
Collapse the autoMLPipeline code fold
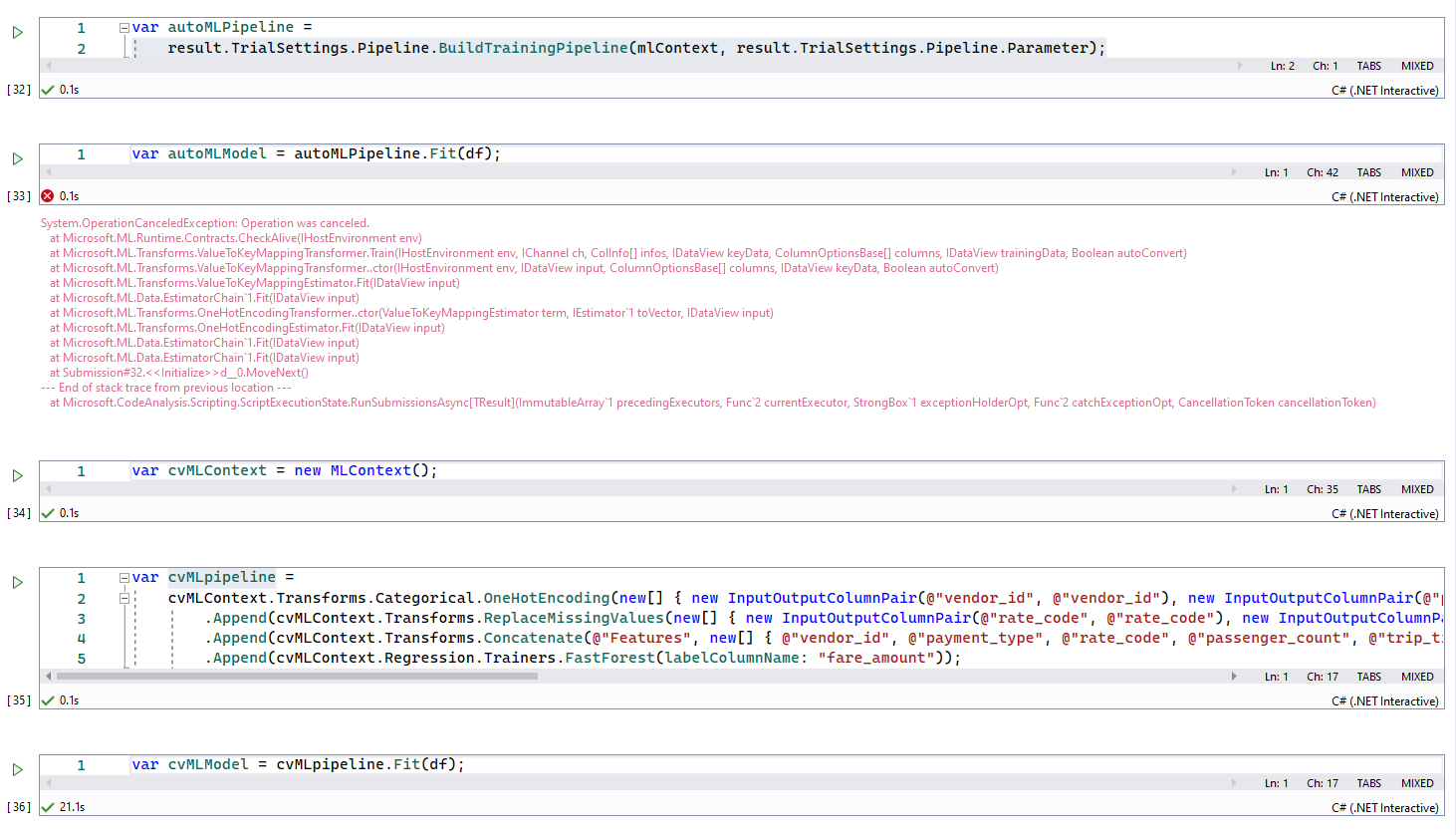pos(124,28)
